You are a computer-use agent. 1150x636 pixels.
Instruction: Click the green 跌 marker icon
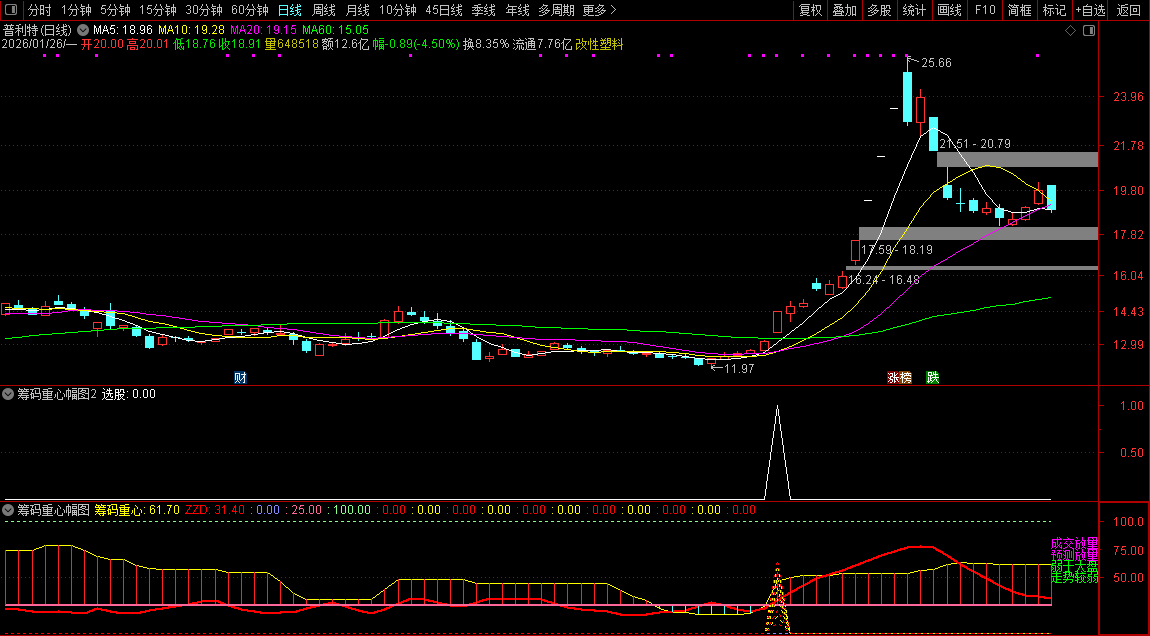click(x=932, y=377)
